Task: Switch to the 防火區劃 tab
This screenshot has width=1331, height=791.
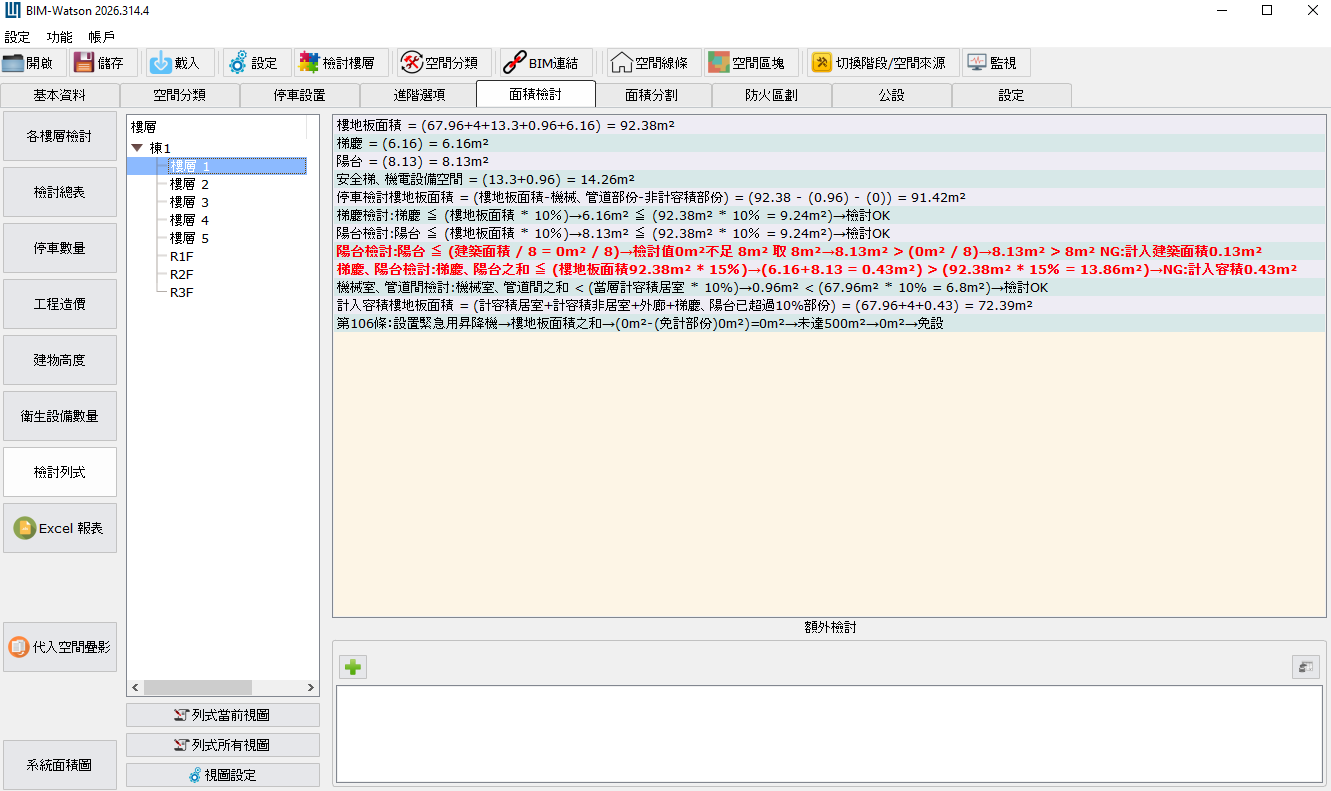Action: click(x=772, y=96)
